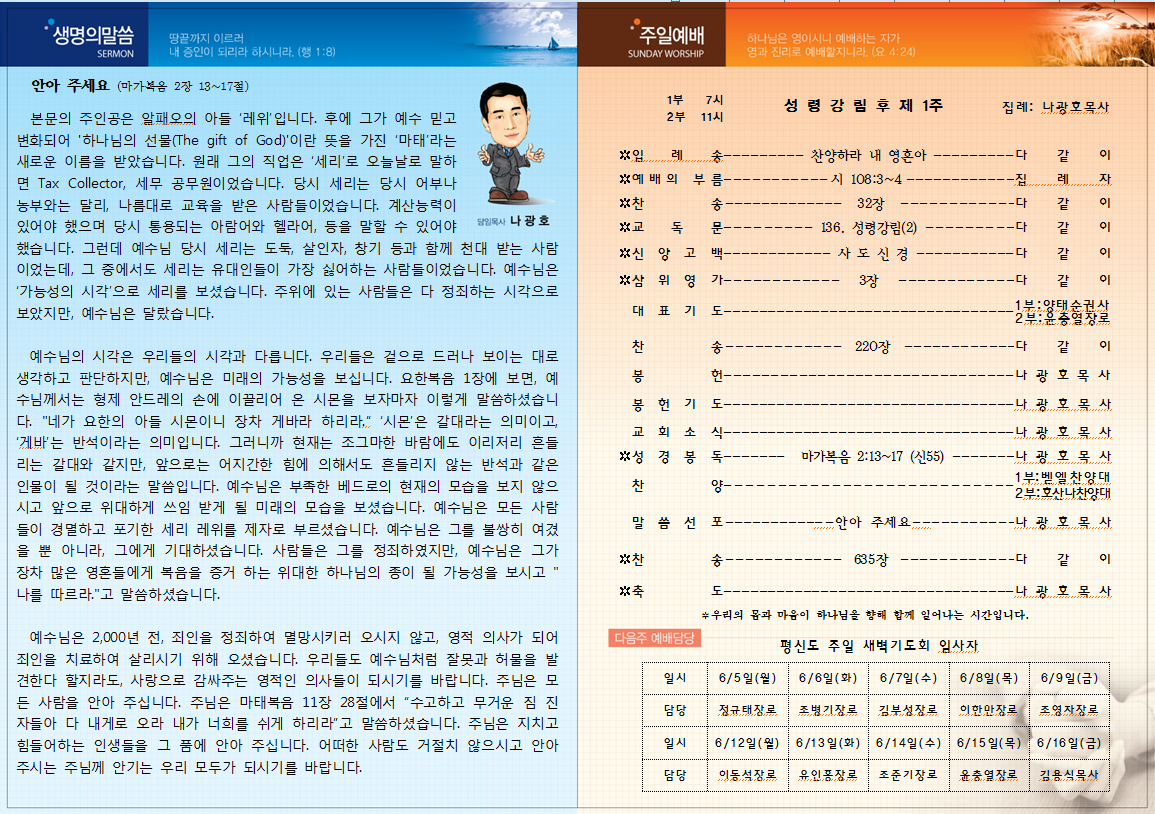Click 마가복음 2:13~17 (신55) in the 성경봉독 row

(872, 457)
